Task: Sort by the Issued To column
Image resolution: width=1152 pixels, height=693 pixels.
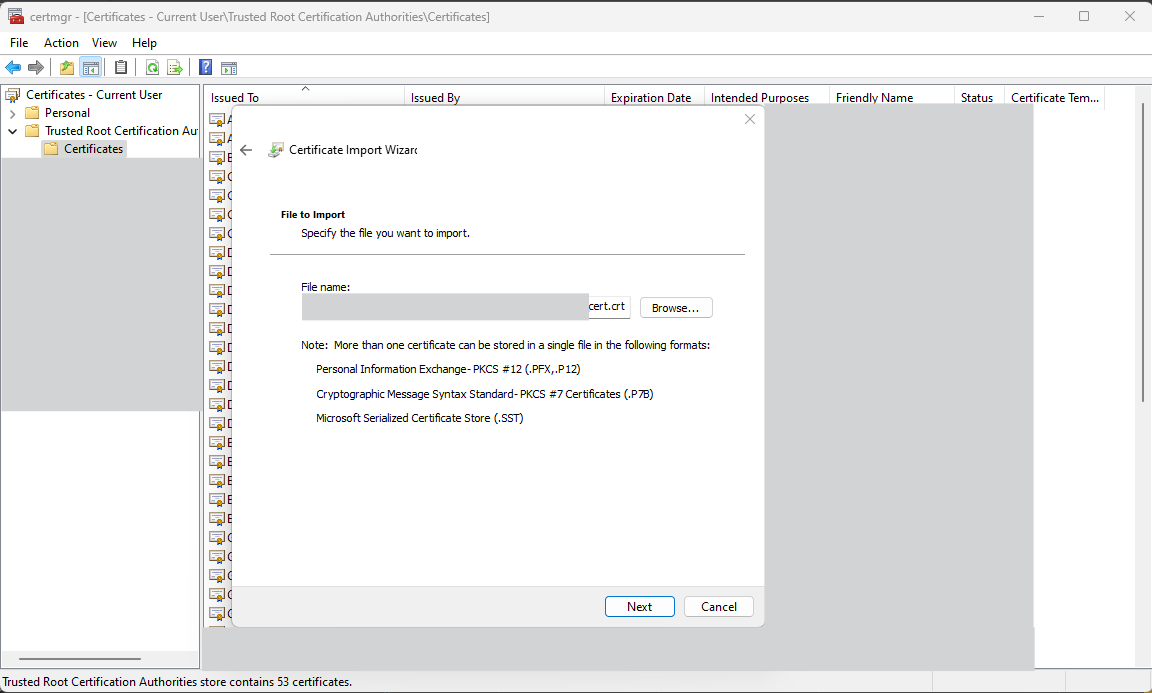Action: 304,97
